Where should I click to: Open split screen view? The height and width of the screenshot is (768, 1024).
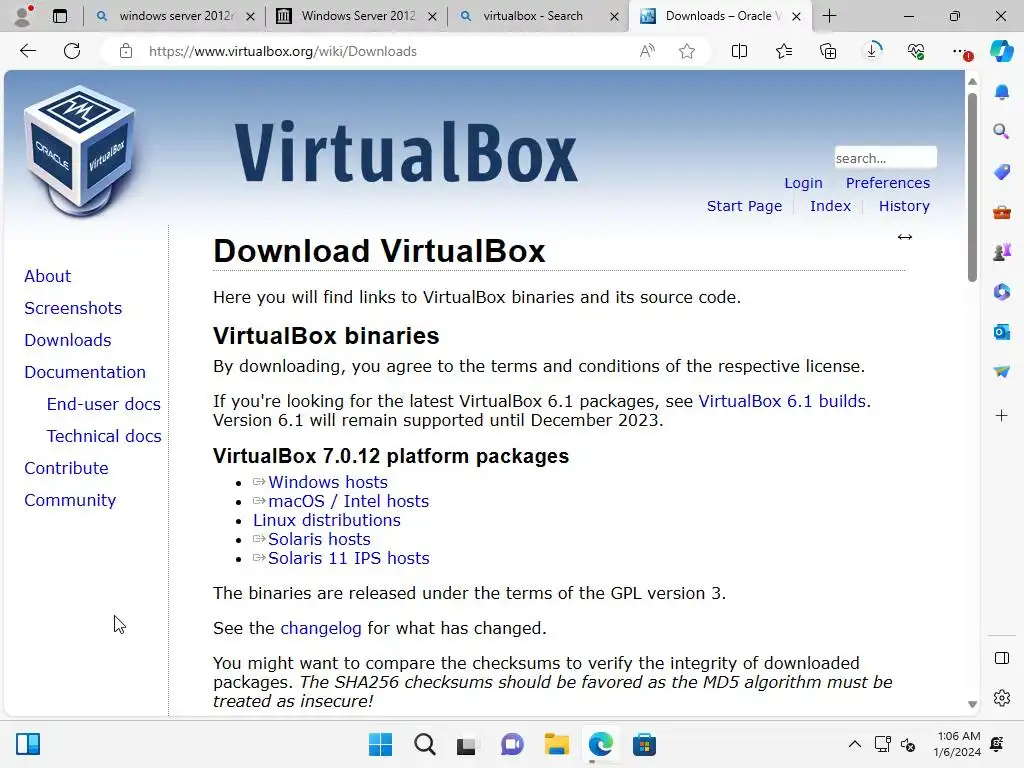pos(739,51)
